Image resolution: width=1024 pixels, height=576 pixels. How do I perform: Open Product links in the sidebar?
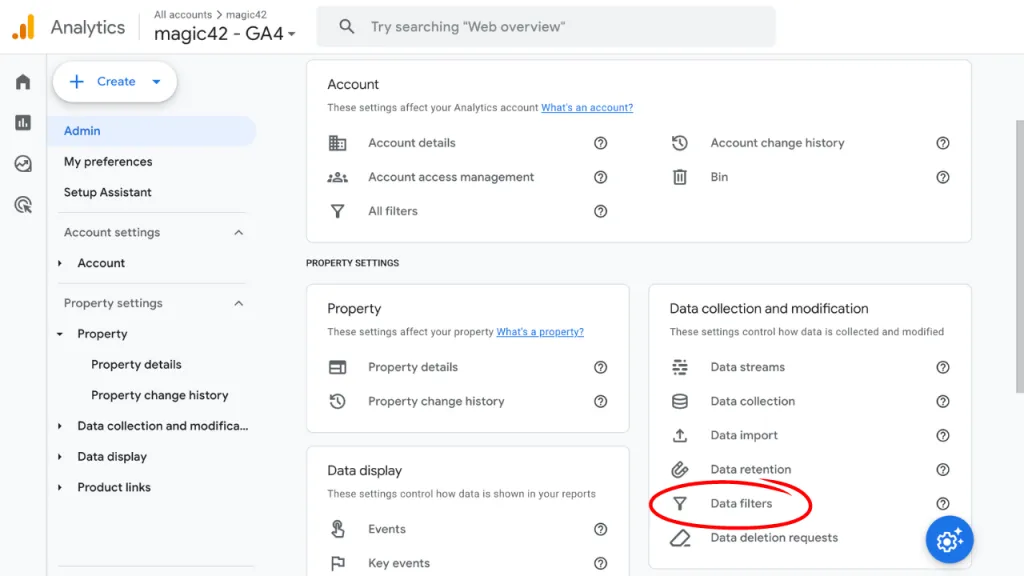pyautogui.click(x=114, y=487)
